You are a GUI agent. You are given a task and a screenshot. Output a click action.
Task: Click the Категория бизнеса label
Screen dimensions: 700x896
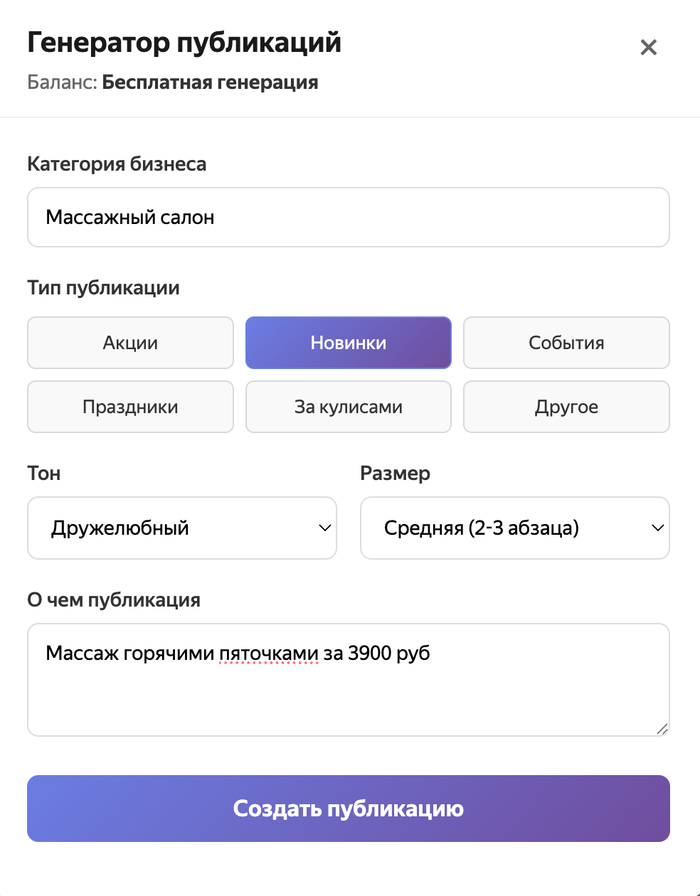pyautogui.click(x=117, y=164)
